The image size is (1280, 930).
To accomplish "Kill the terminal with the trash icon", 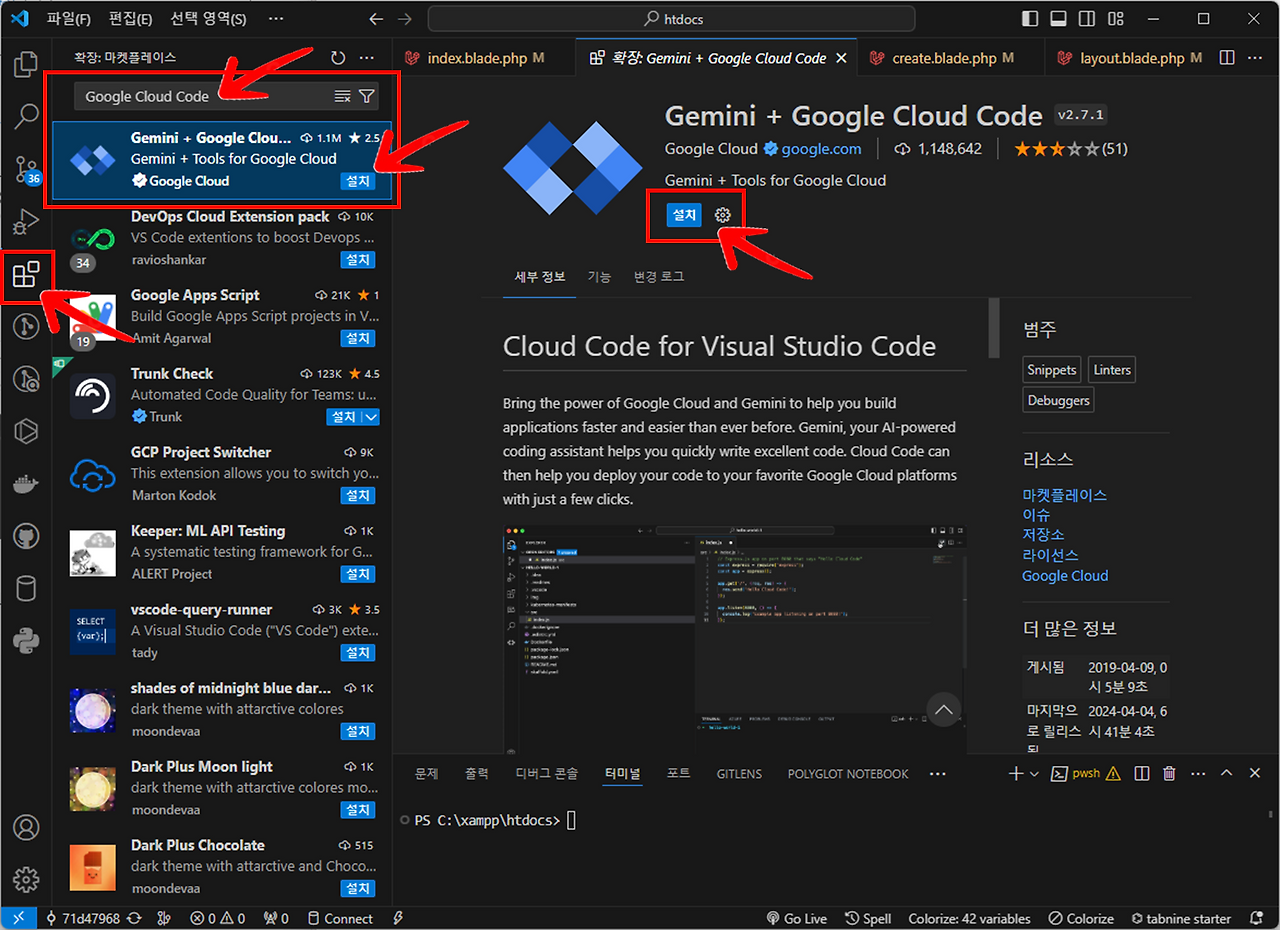I will tap(1168, 773).
